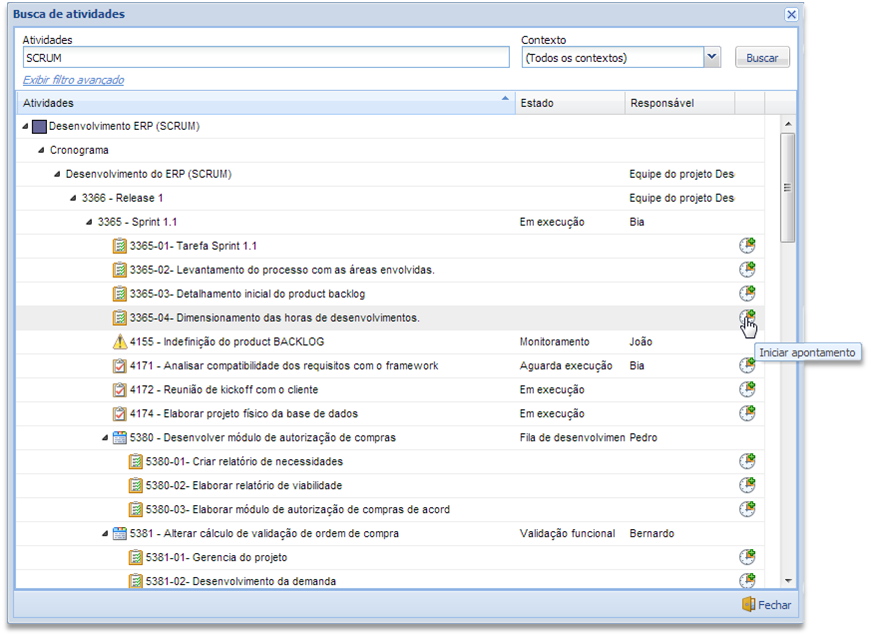Click responsible "Pedro" cell

pos(643,437)
